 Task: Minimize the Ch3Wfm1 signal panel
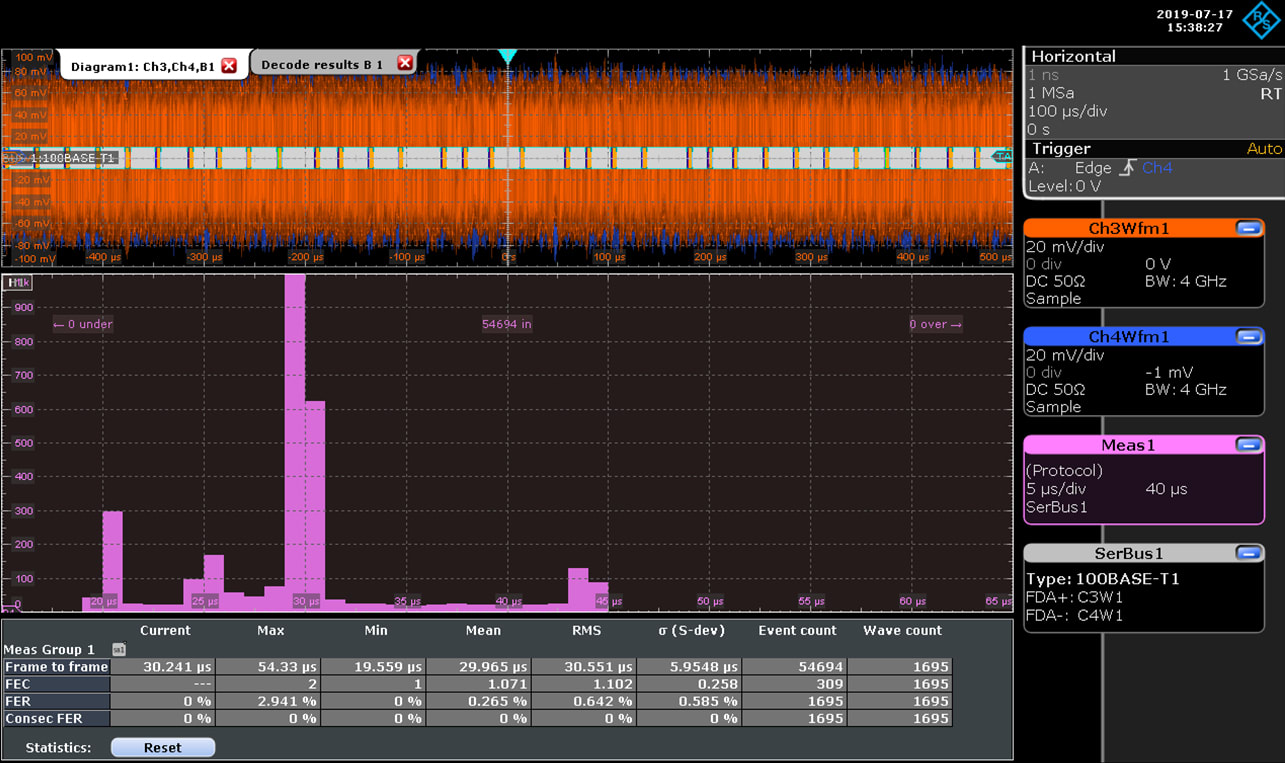point(1249,228)
